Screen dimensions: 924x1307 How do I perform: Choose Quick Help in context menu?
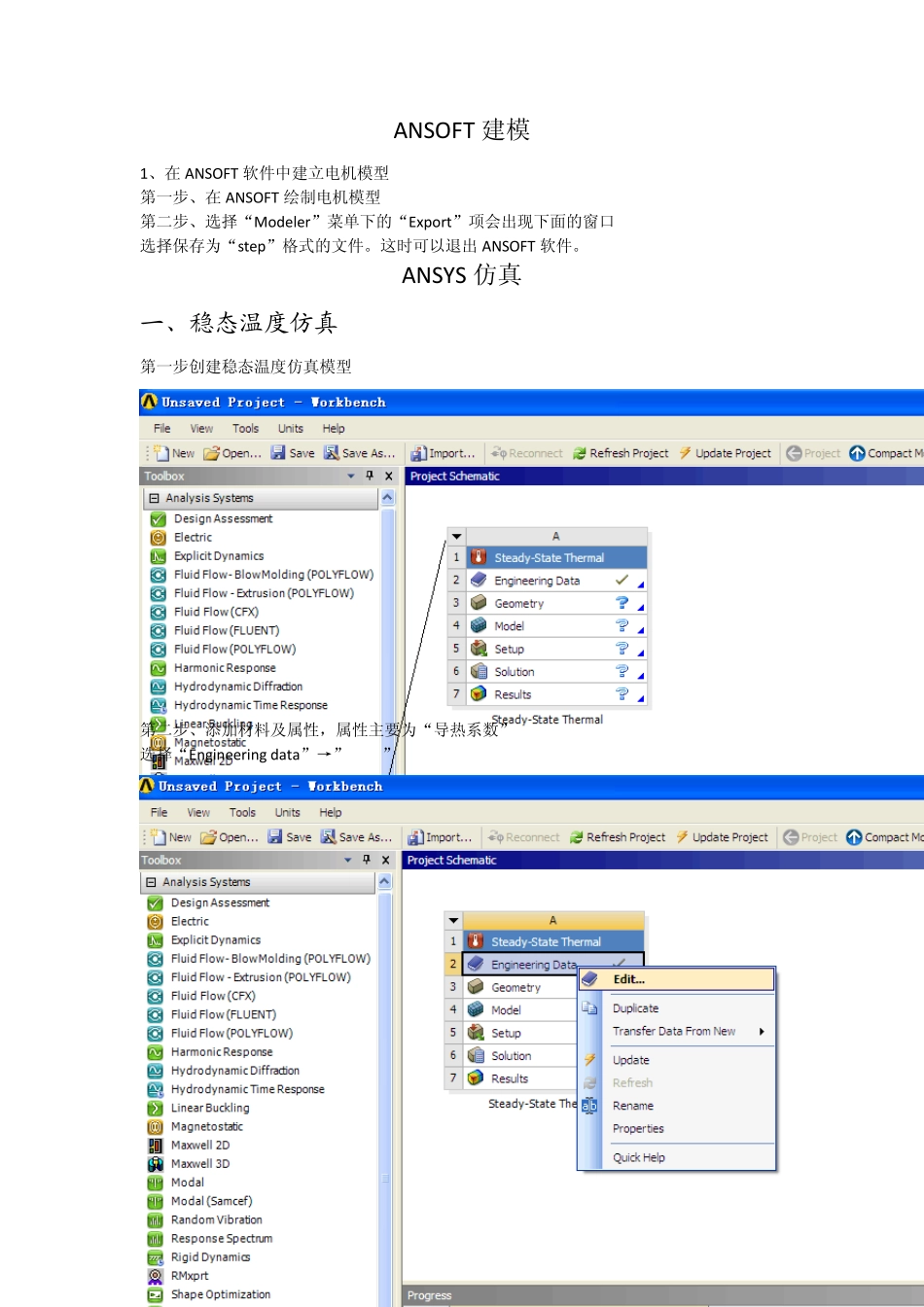click(x=639, y=1157)
